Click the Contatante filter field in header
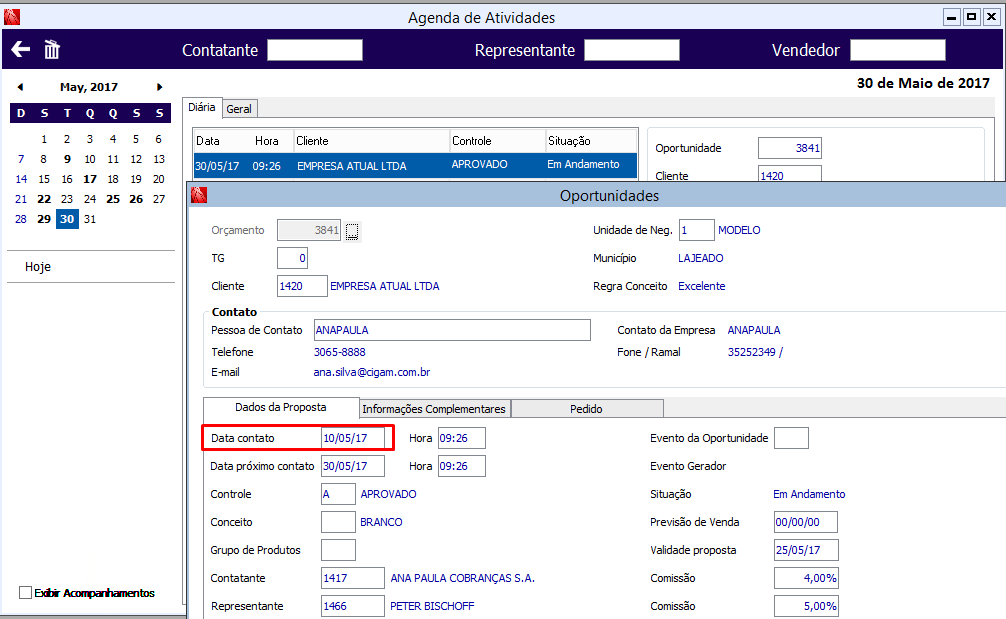 pyautogui.click(x=315, y=50)
